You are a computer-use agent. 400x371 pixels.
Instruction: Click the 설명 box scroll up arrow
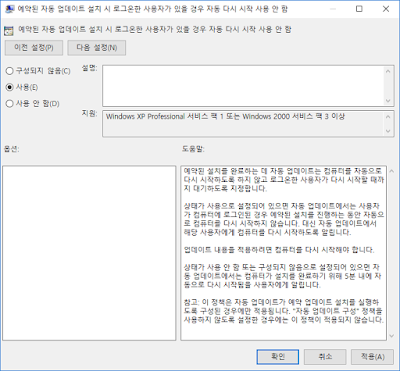point(388,71)
